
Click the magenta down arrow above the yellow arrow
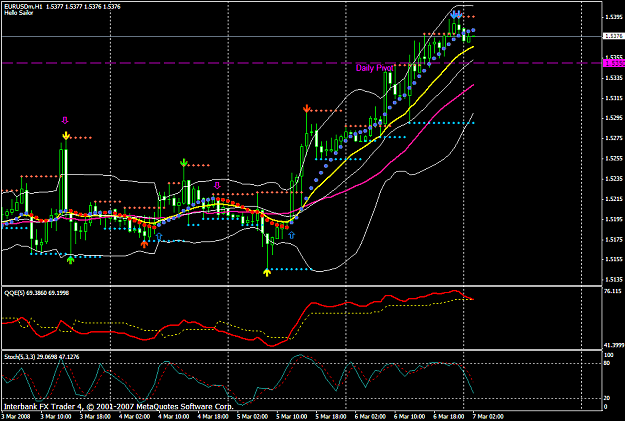click(x=65, y=120)
